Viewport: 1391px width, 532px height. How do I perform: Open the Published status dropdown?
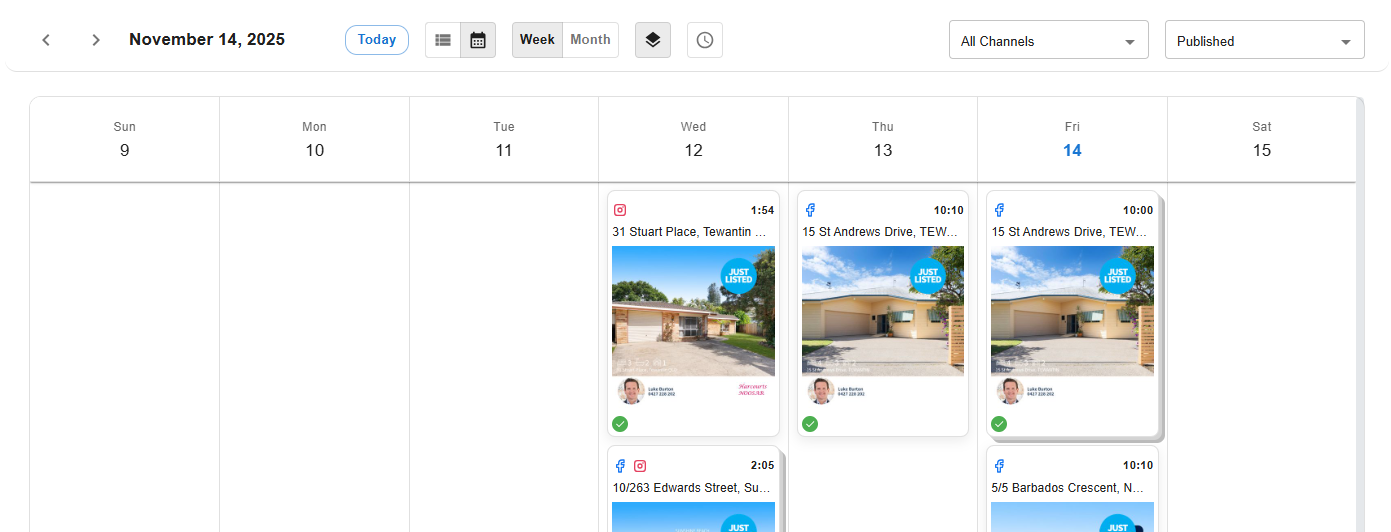click(1265, 40)
